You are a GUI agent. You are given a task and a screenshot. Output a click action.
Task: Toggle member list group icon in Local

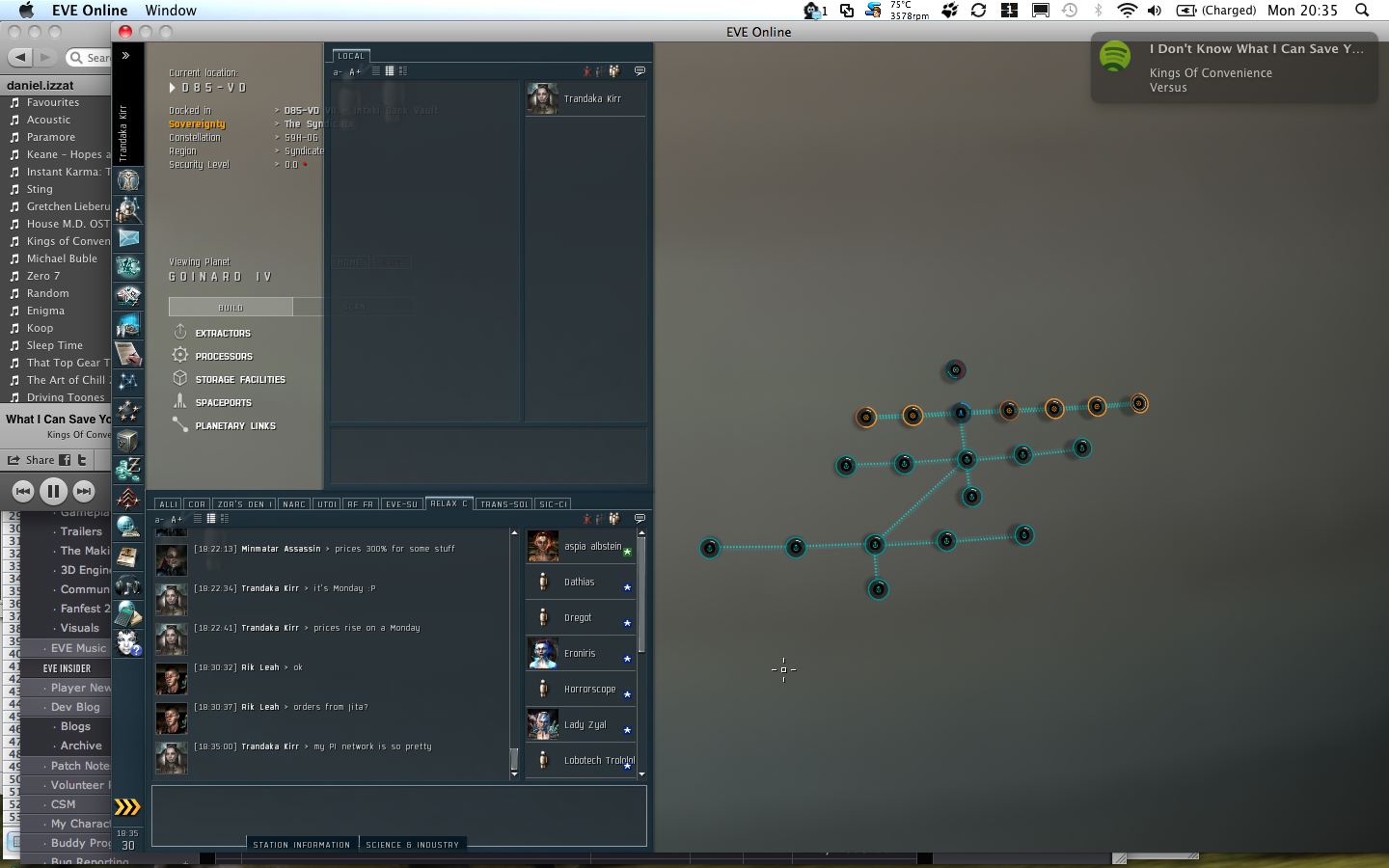[x=613, y=70]
